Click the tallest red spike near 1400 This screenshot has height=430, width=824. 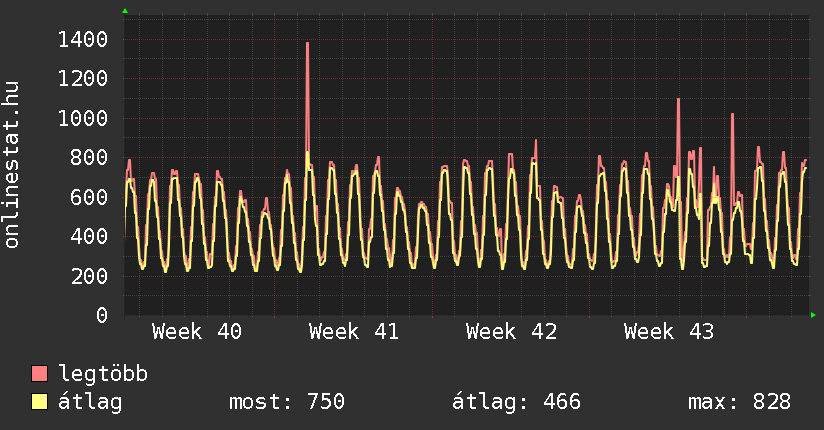[x=307, y=45]
